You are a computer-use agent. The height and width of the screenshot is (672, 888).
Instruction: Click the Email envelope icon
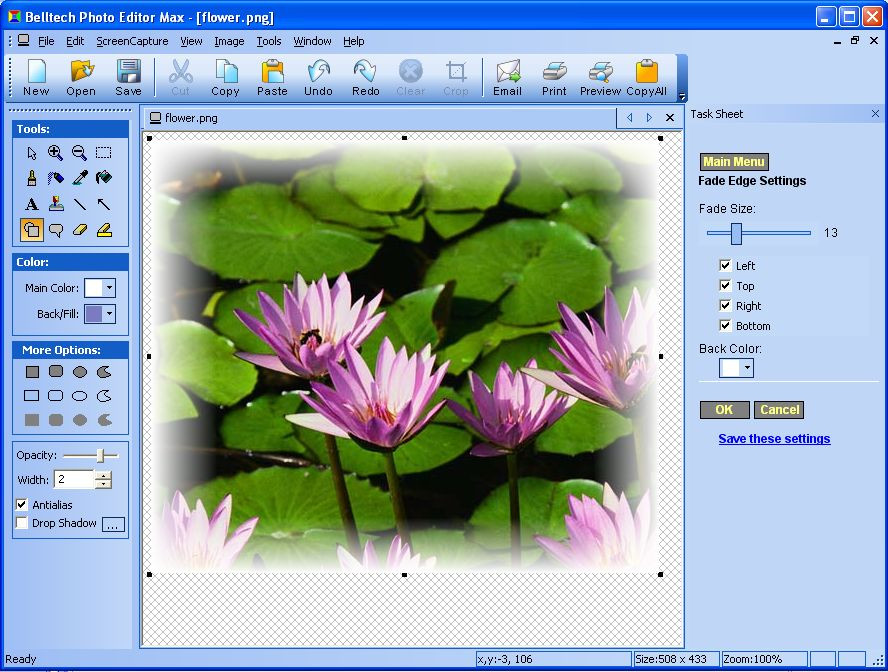(507, 78)
